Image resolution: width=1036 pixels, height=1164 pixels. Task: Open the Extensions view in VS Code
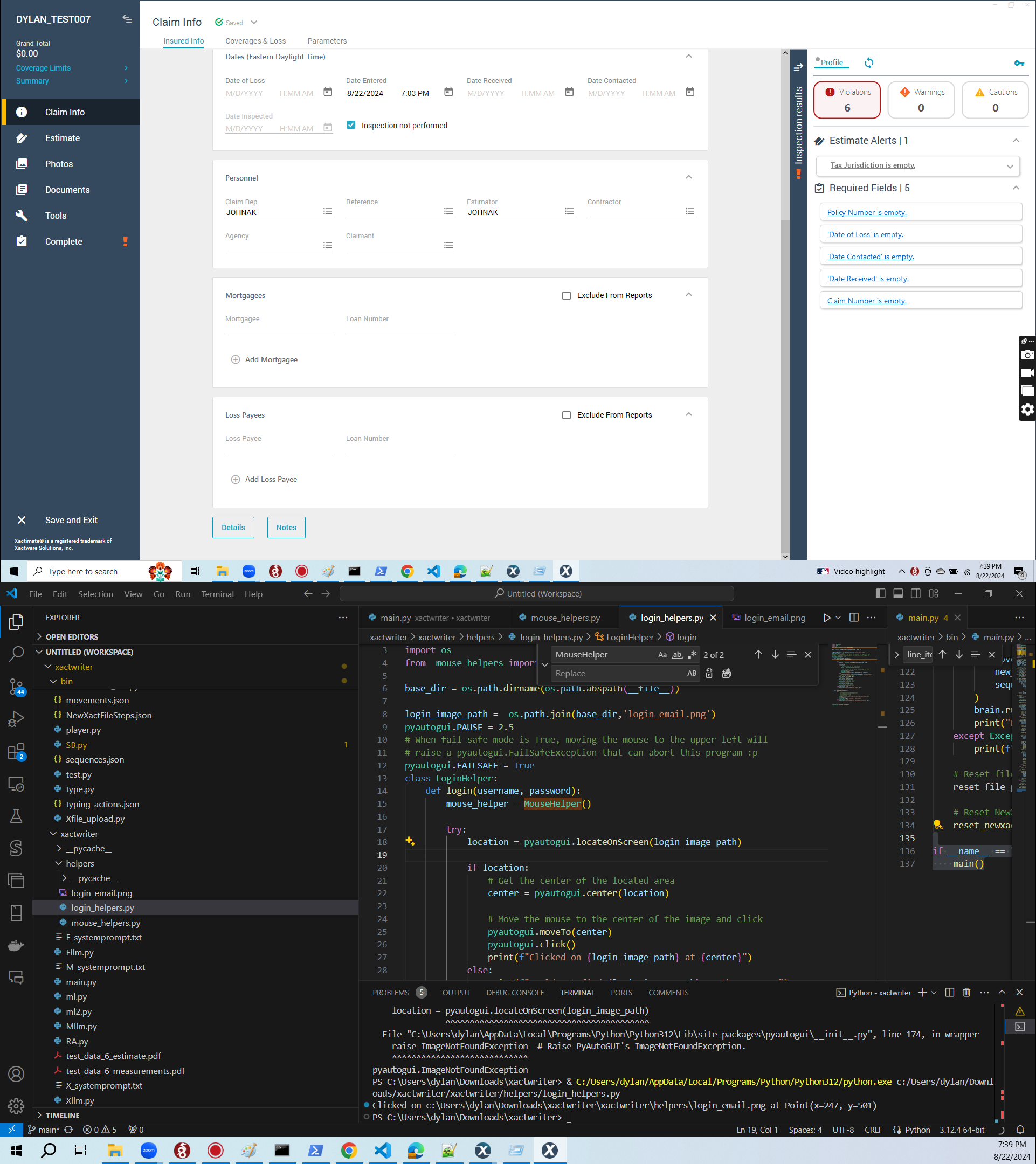click(x=16, y=752)
